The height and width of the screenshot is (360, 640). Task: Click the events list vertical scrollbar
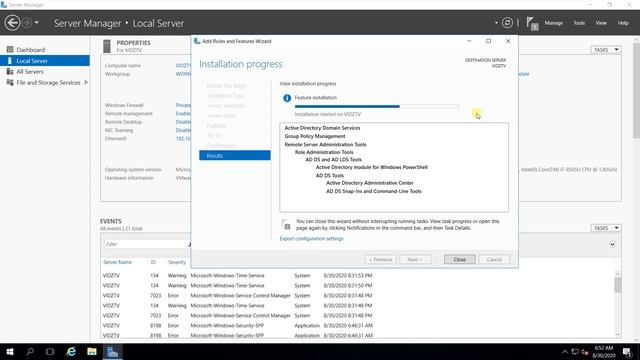618,304
